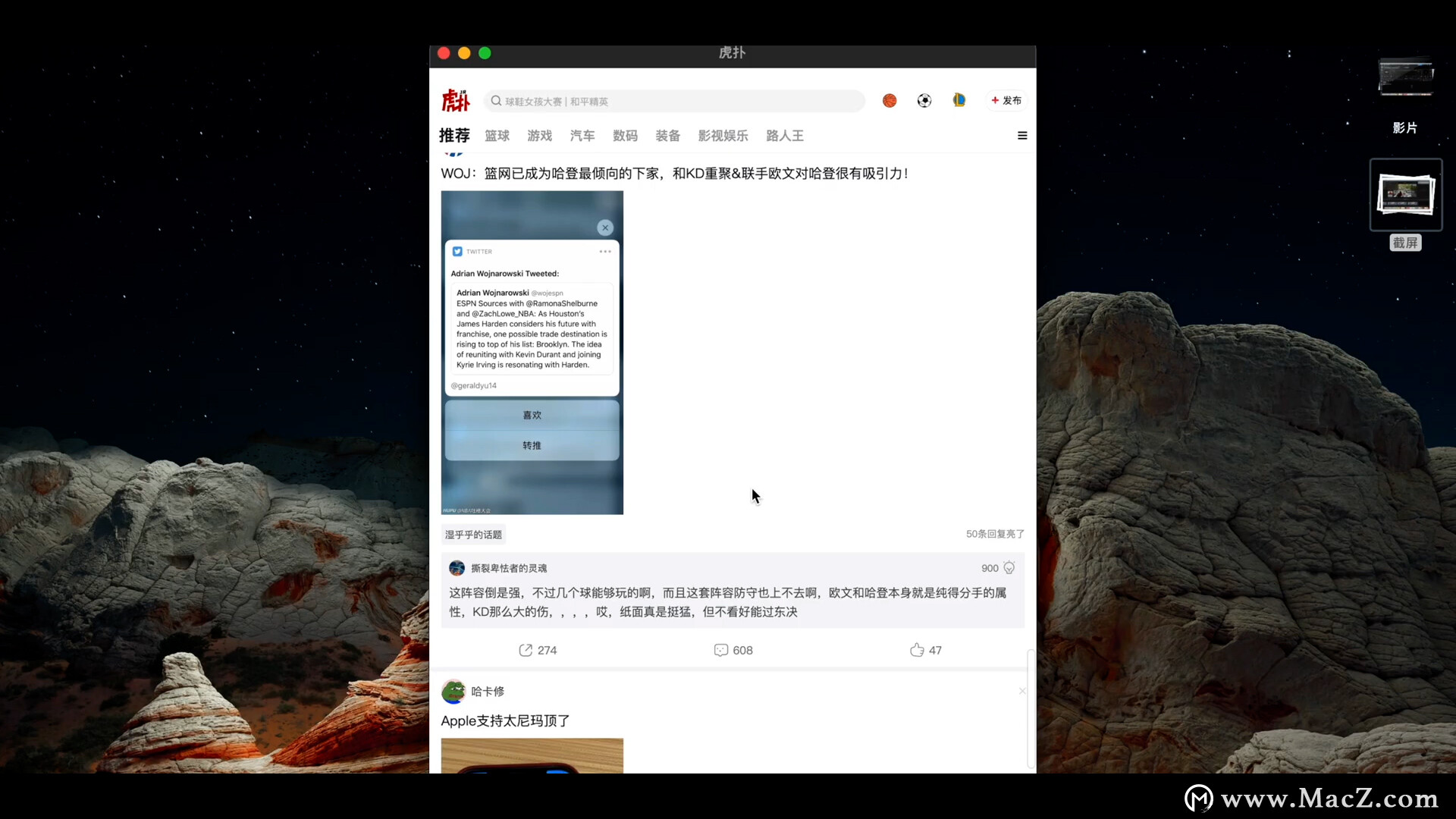Open the 哈卡修 username

click(488, 692)
